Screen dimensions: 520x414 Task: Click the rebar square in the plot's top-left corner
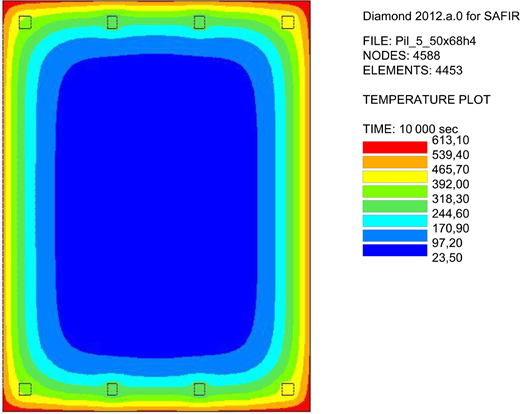pyautogui.click(x=25, y=23)
